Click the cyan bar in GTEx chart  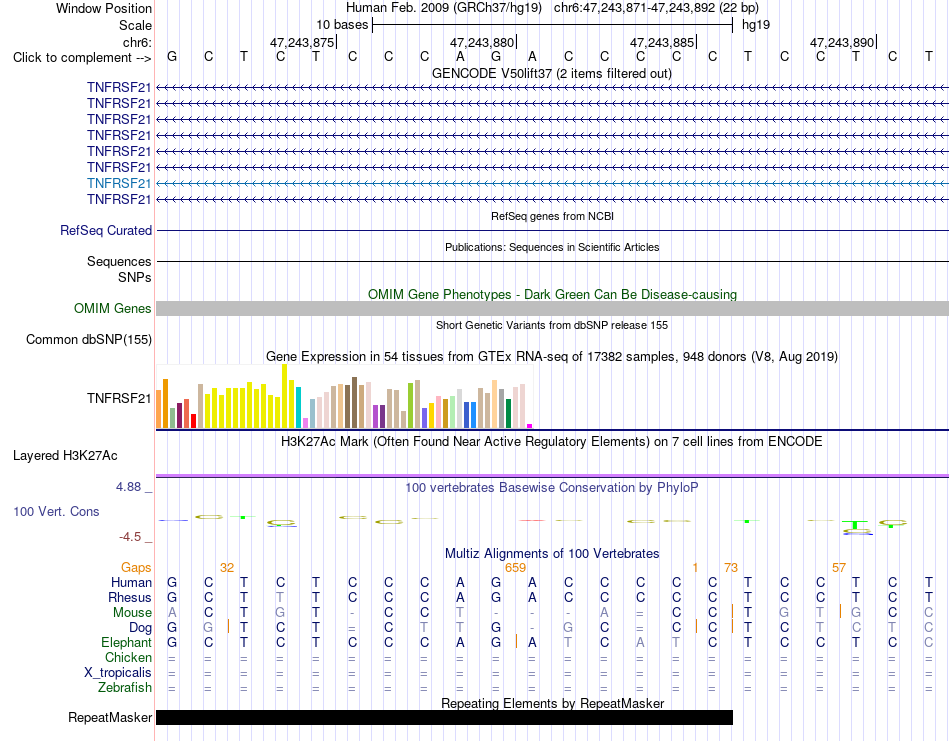coord(298,407)
